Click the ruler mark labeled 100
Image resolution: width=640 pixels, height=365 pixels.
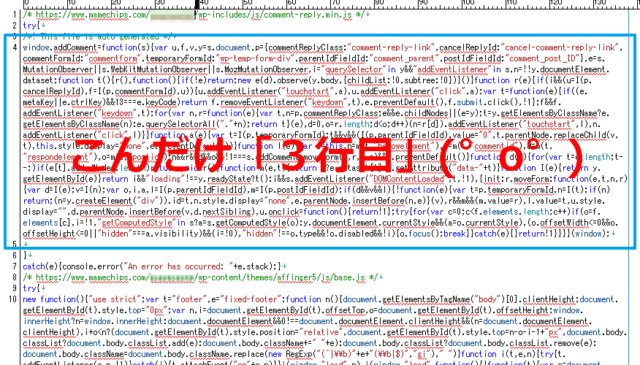469,3
